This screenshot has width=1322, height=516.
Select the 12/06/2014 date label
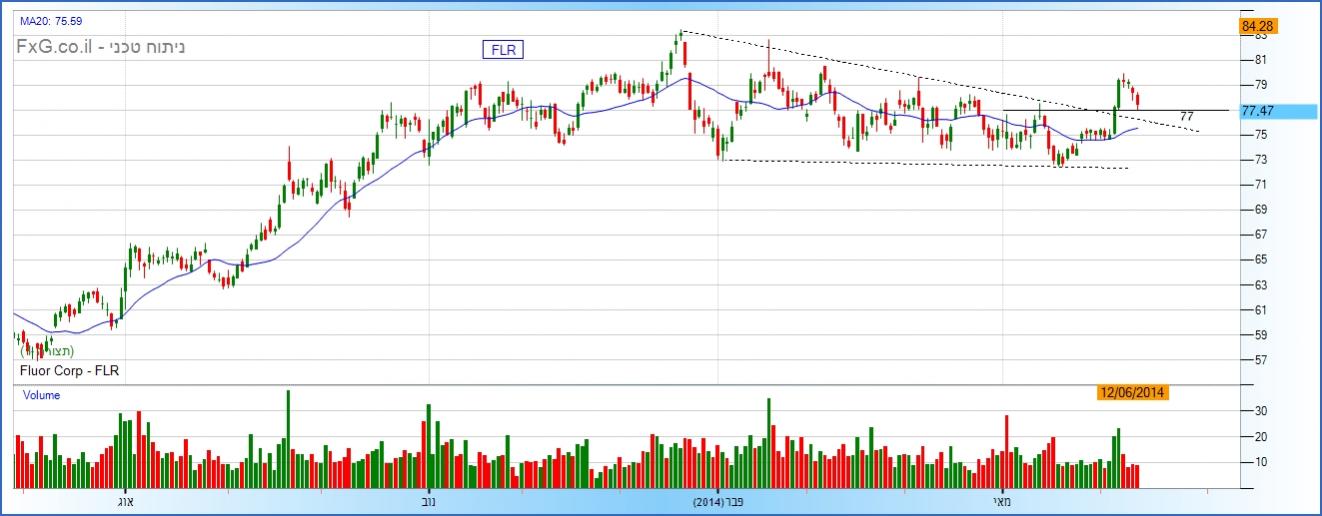pyautogui.click(x=1132, y=393)
